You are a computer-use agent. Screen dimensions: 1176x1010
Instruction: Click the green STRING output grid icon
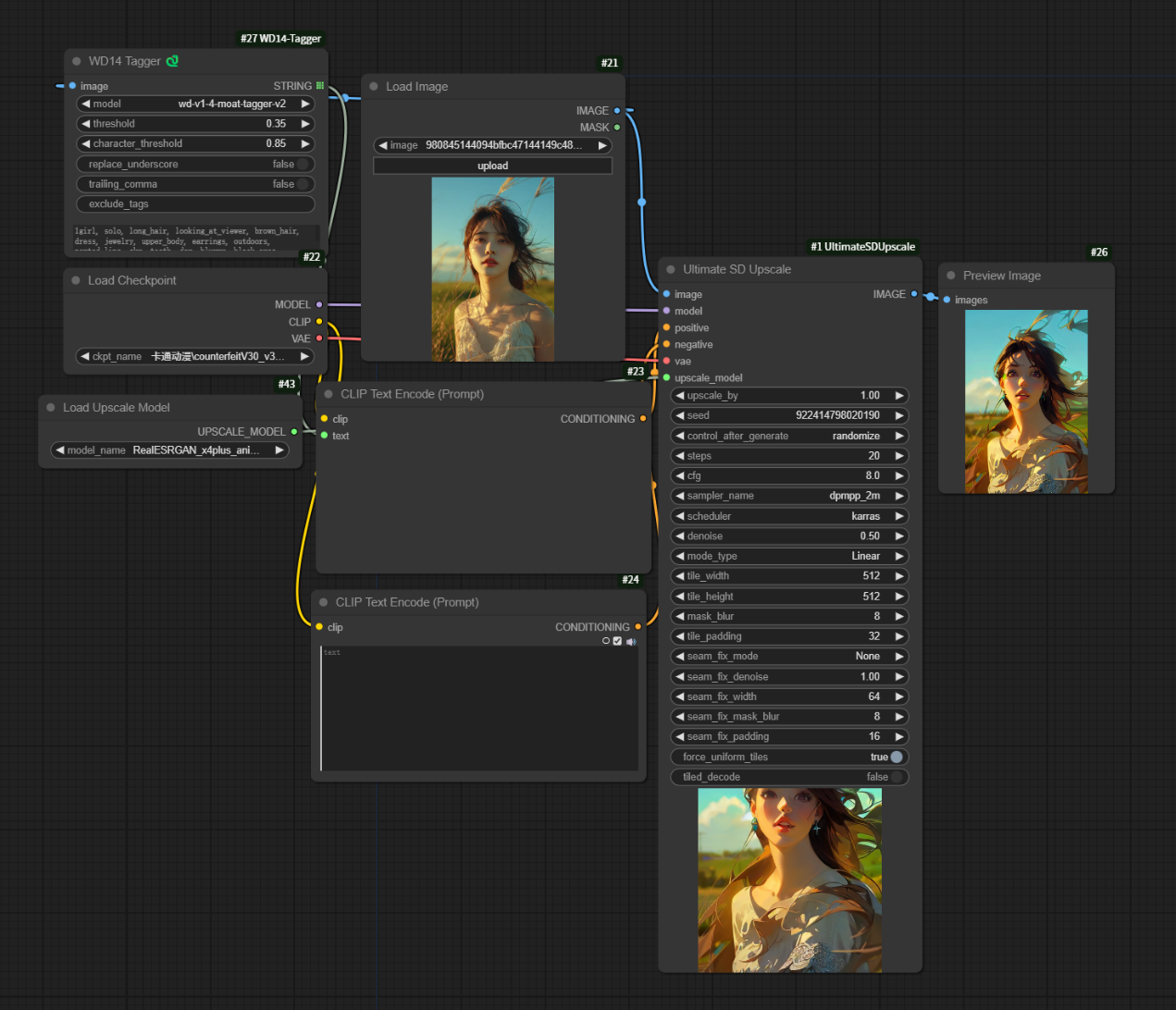320,86
